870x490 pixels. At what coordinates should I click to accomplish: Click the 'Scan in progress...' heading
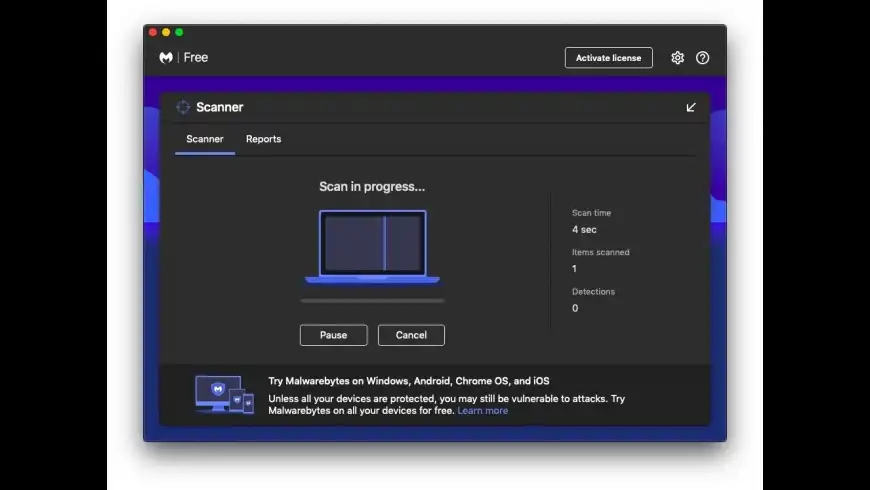(372, 186)
